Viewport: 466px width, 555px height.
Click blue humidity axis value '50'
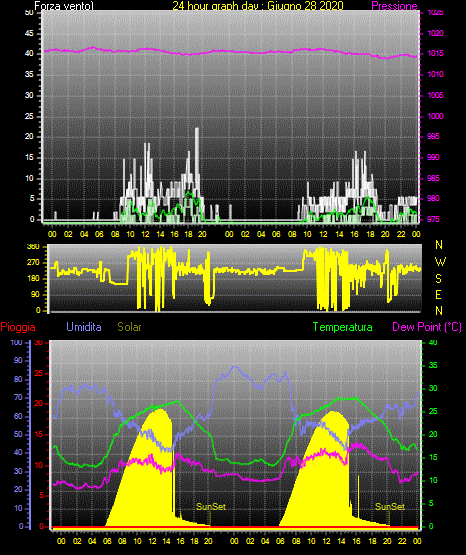click(x=18, y=434)
